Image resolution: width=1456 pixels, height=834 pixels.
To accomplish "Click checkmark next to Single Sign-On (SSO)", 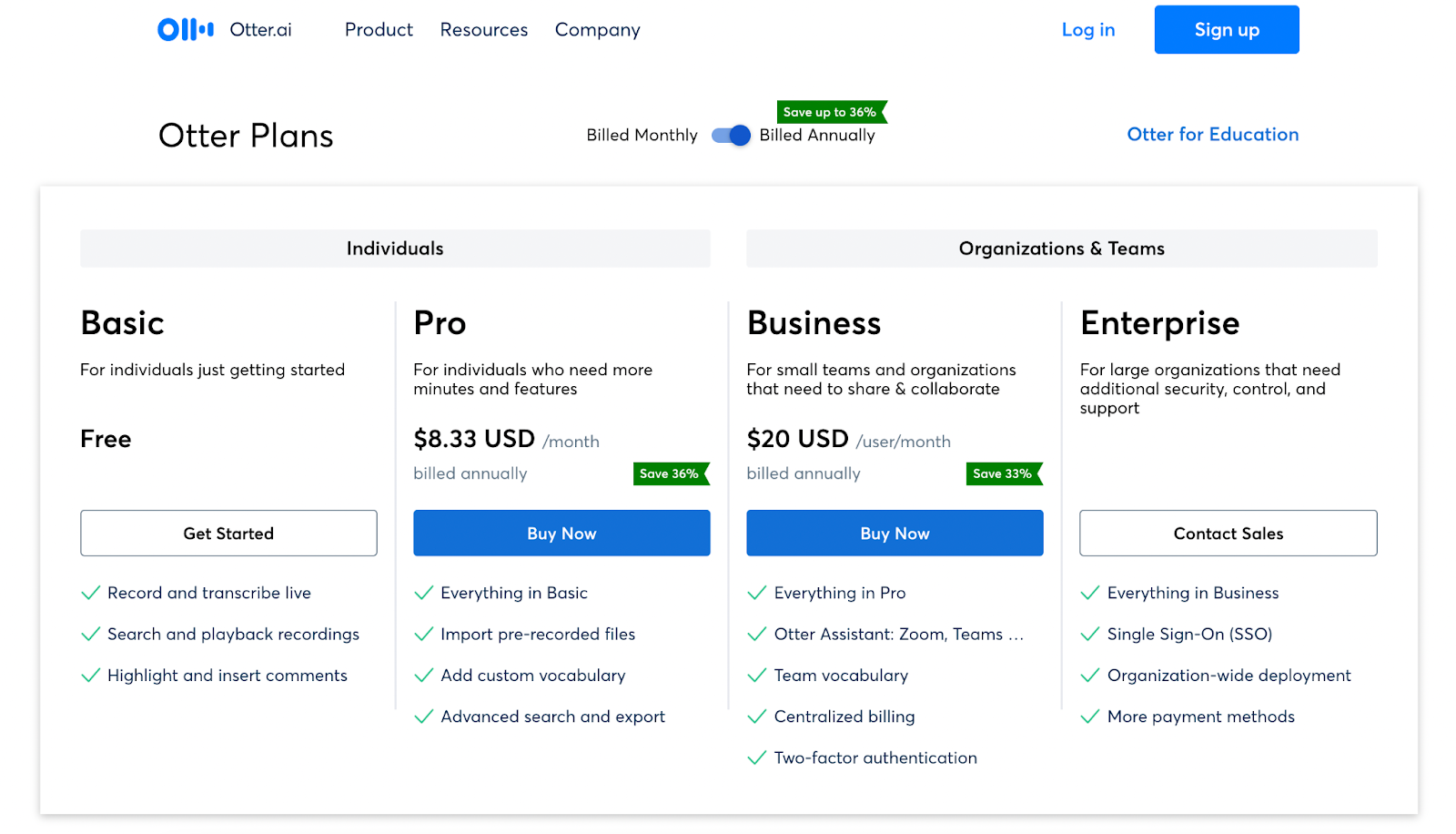I will (x=1089, y=635).
